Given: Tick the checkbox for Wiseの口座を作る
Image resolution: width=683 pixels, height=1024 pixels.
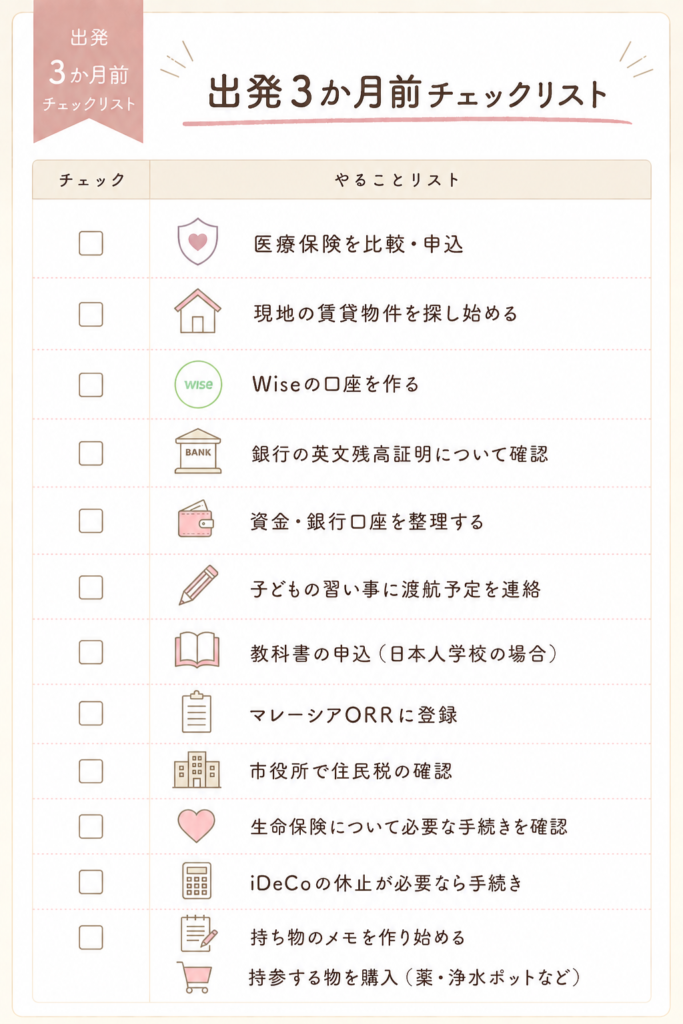Looking at the screenshot, I should click(x=91, y=385).
